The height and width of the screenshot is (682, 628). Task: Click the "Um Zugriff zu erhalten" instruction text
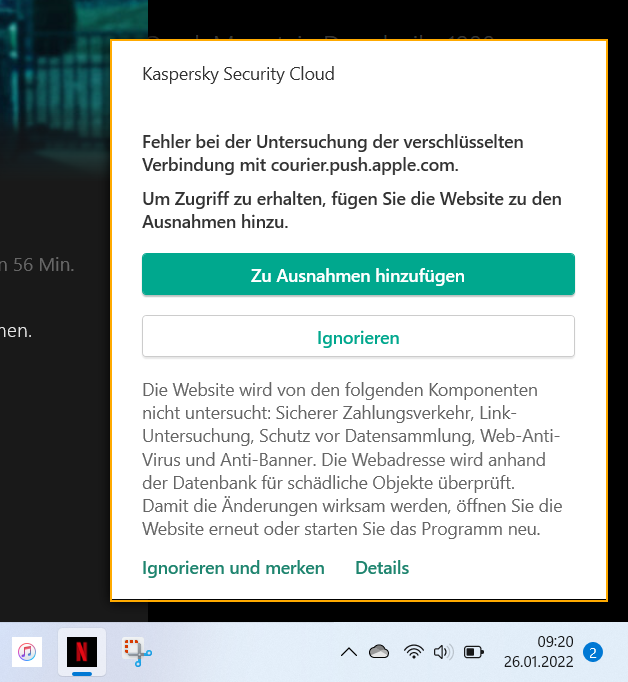[x=352, y=210]
